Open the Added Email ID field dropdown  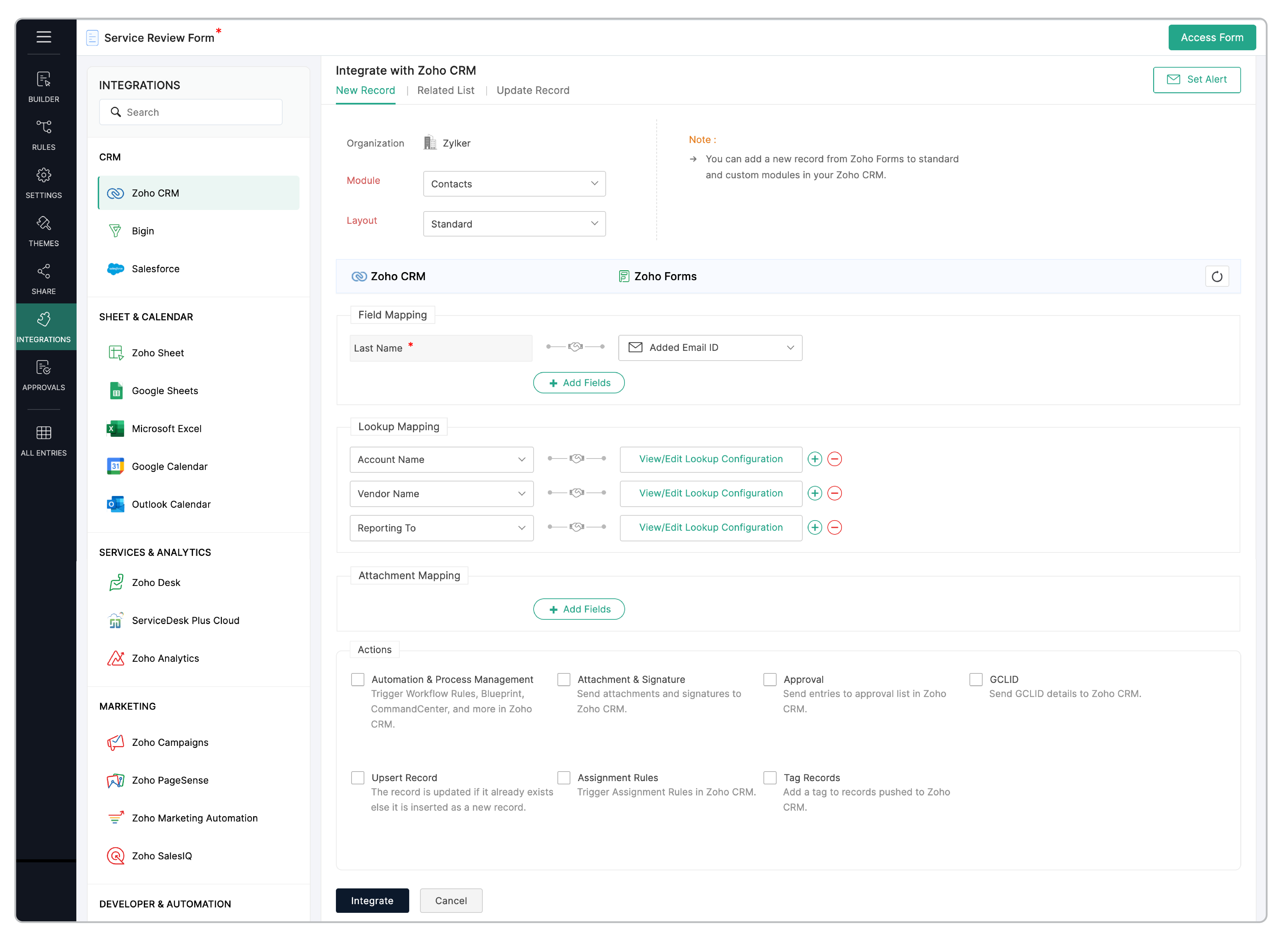710,348
